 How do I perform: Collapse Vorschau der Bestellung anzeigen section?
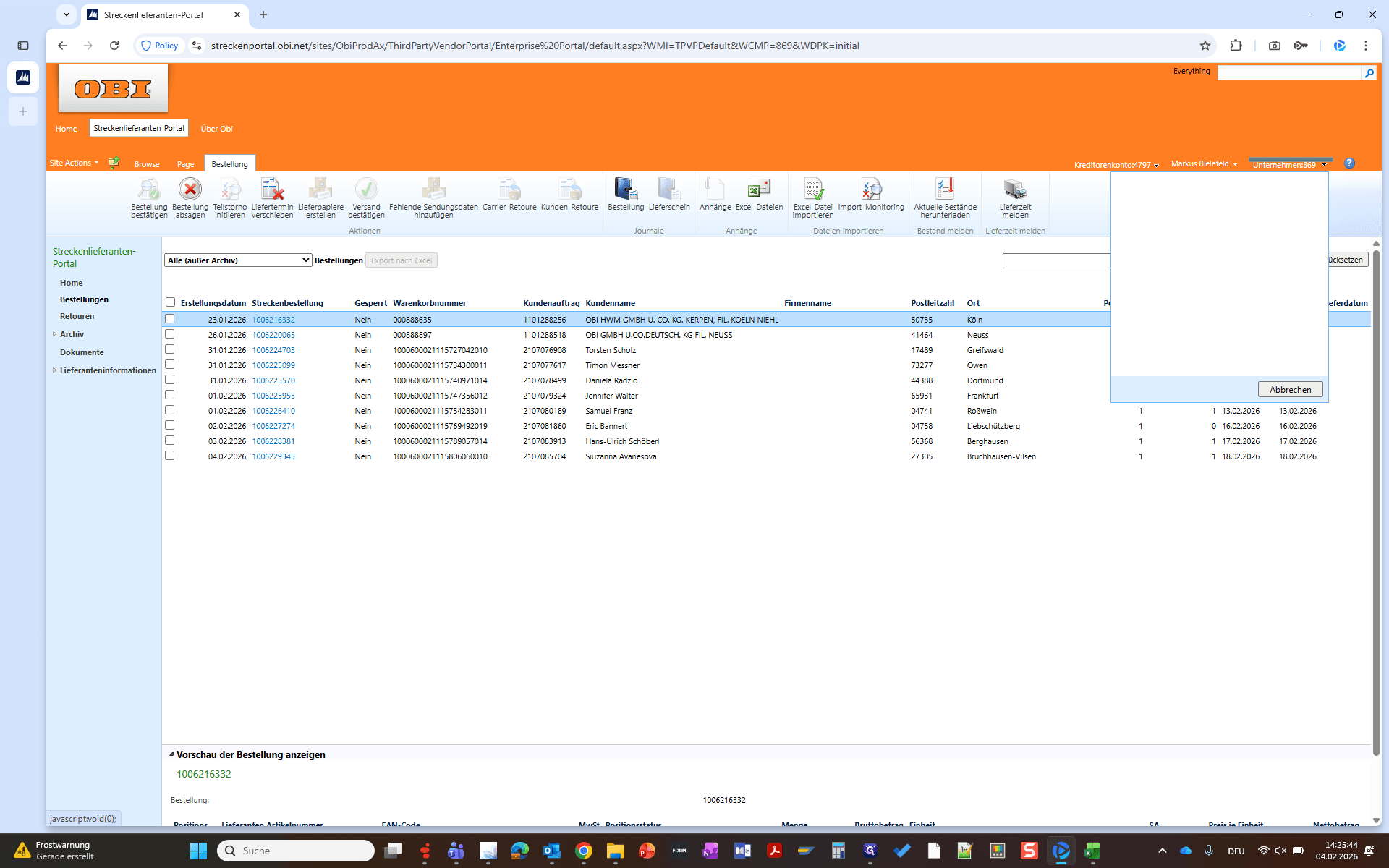[x=172, y=754]
